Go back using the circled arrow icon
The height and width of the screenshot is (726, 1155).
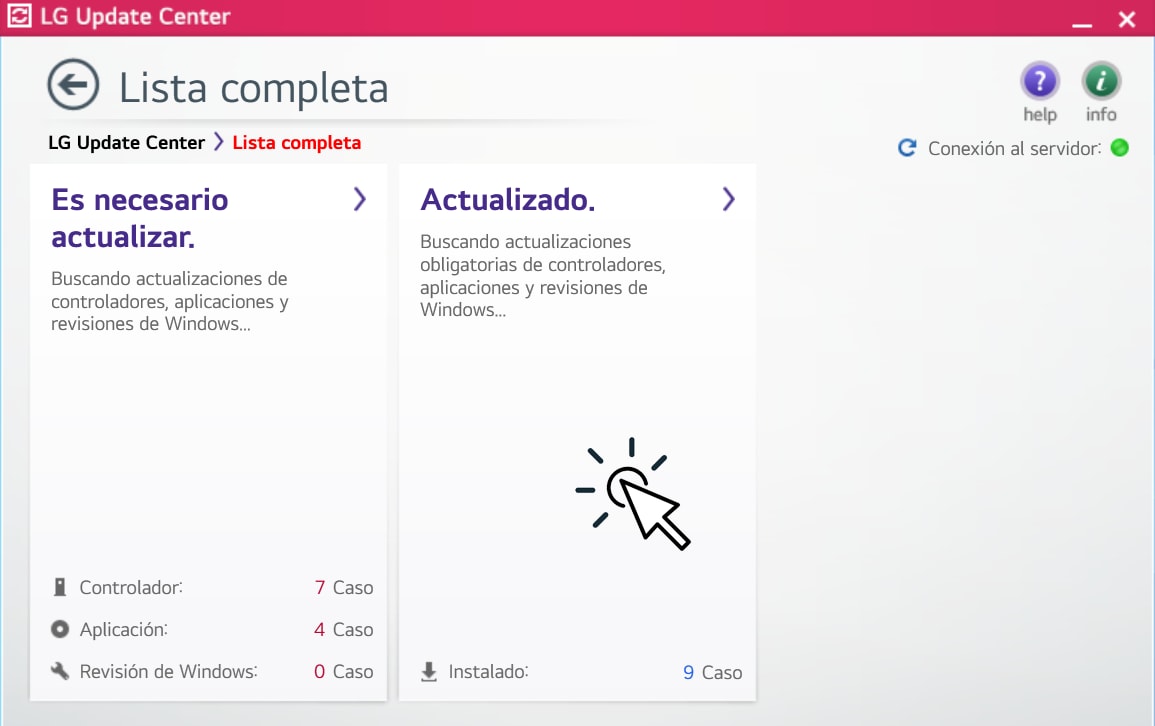73,85
